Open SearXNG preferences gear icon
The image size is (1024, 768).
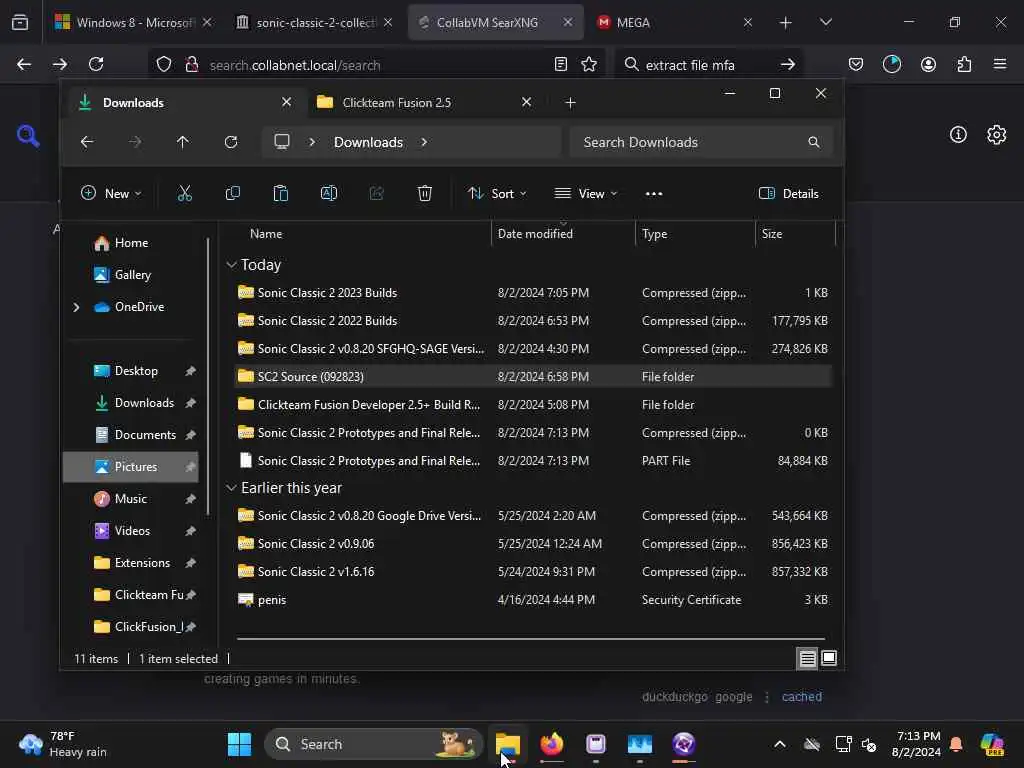(x=997, y=135)
